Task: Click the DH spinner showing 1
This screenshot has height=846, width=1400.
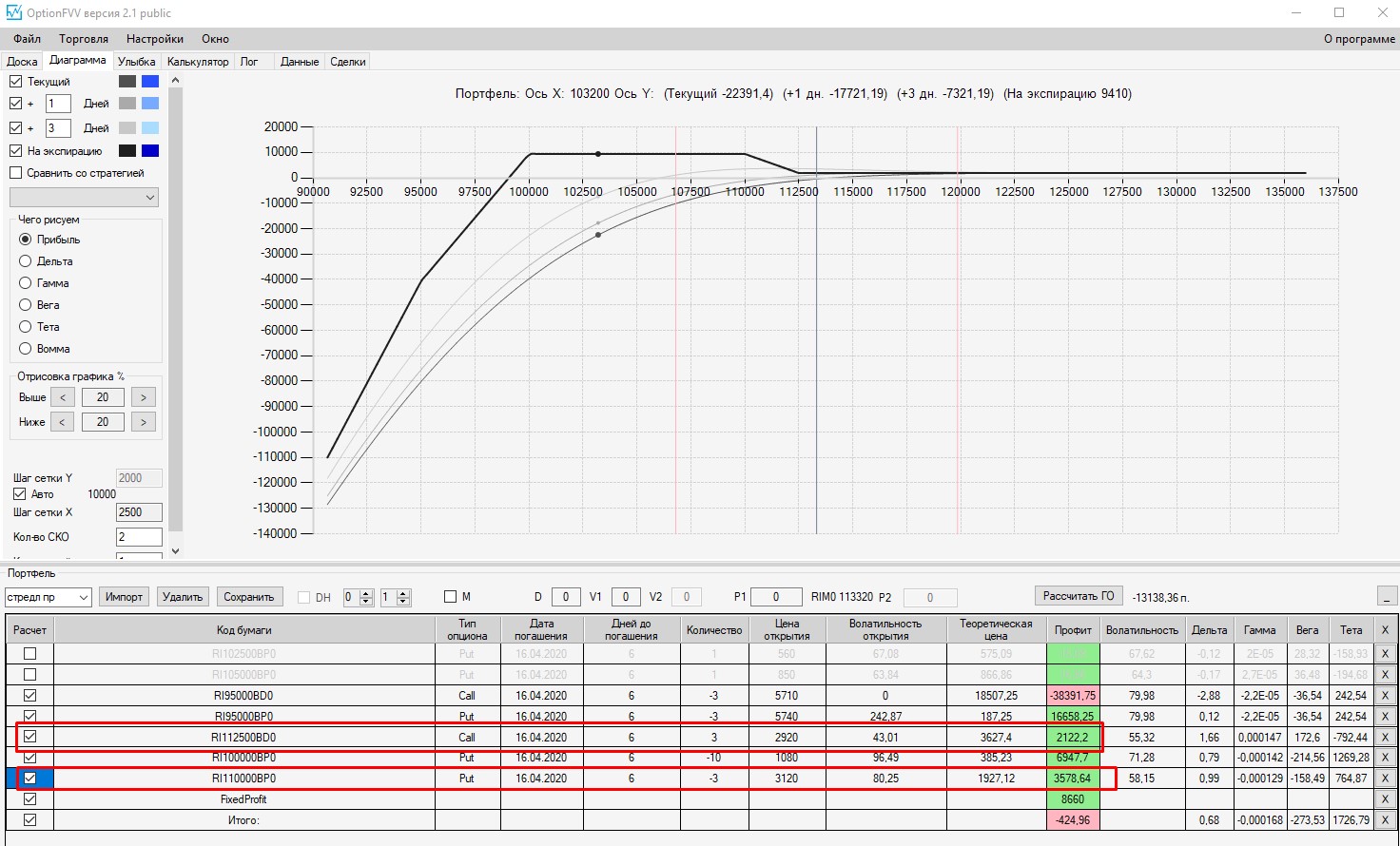Action: pyautogui.click(x=395, y=597)
